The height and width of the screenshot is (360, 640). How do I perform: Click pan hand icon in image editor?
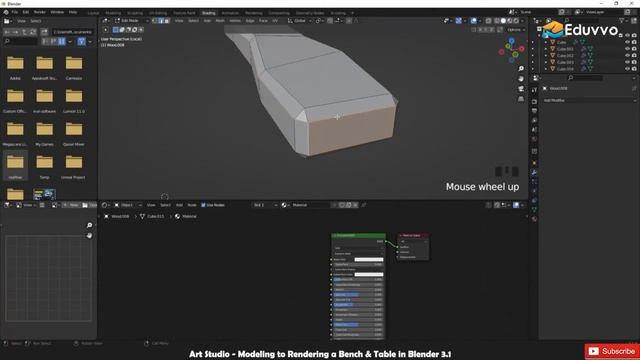point(89,236)
